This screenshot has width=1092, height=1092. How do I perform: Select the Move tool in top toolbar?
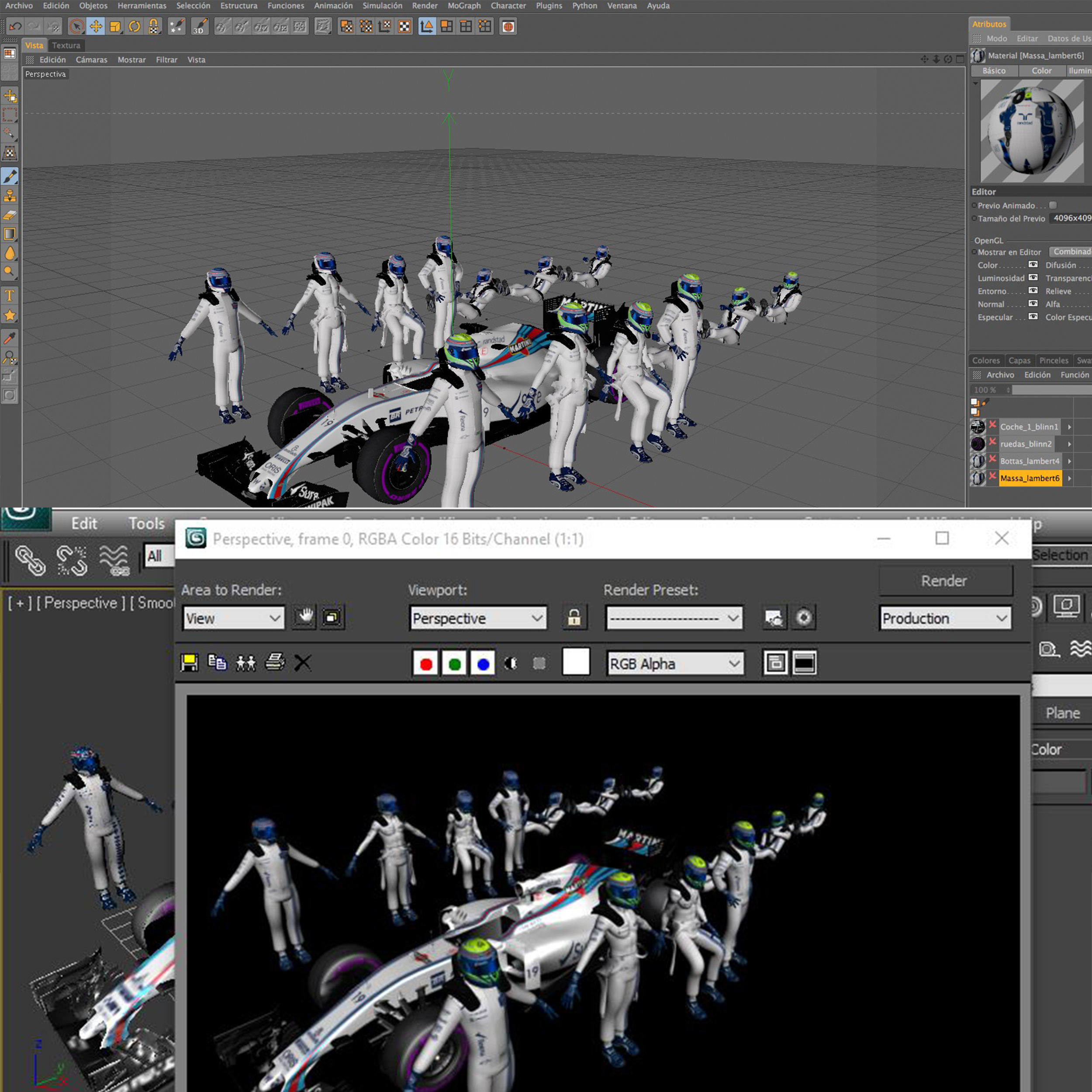(x=96, y=27)
